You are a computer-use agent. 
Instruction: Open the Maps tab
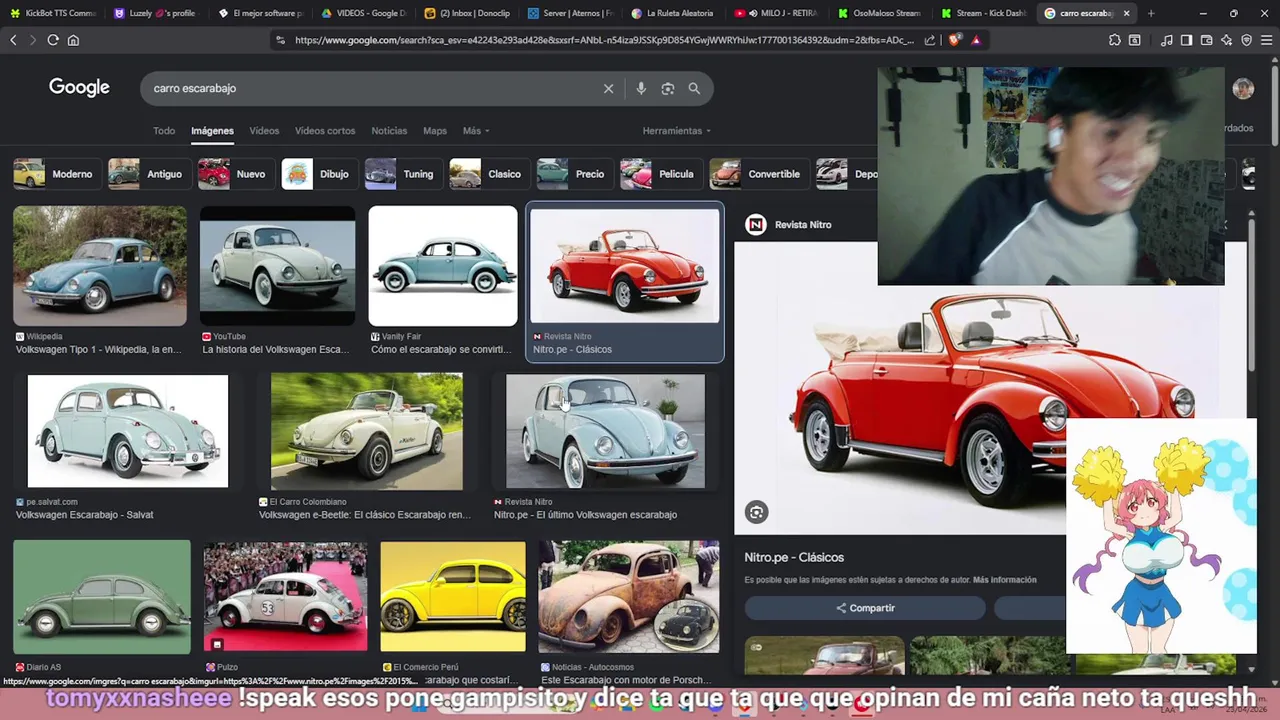(435, 131)
